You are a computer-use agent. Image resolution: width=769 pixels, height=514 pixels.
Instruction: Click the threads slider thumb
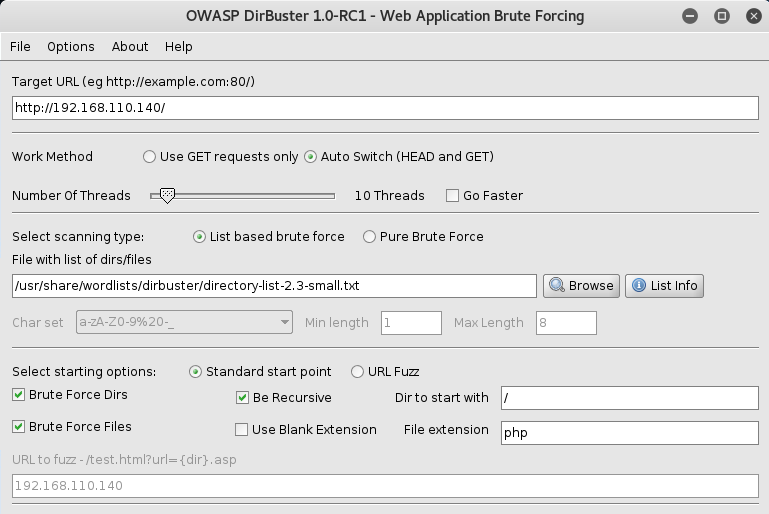167,195
